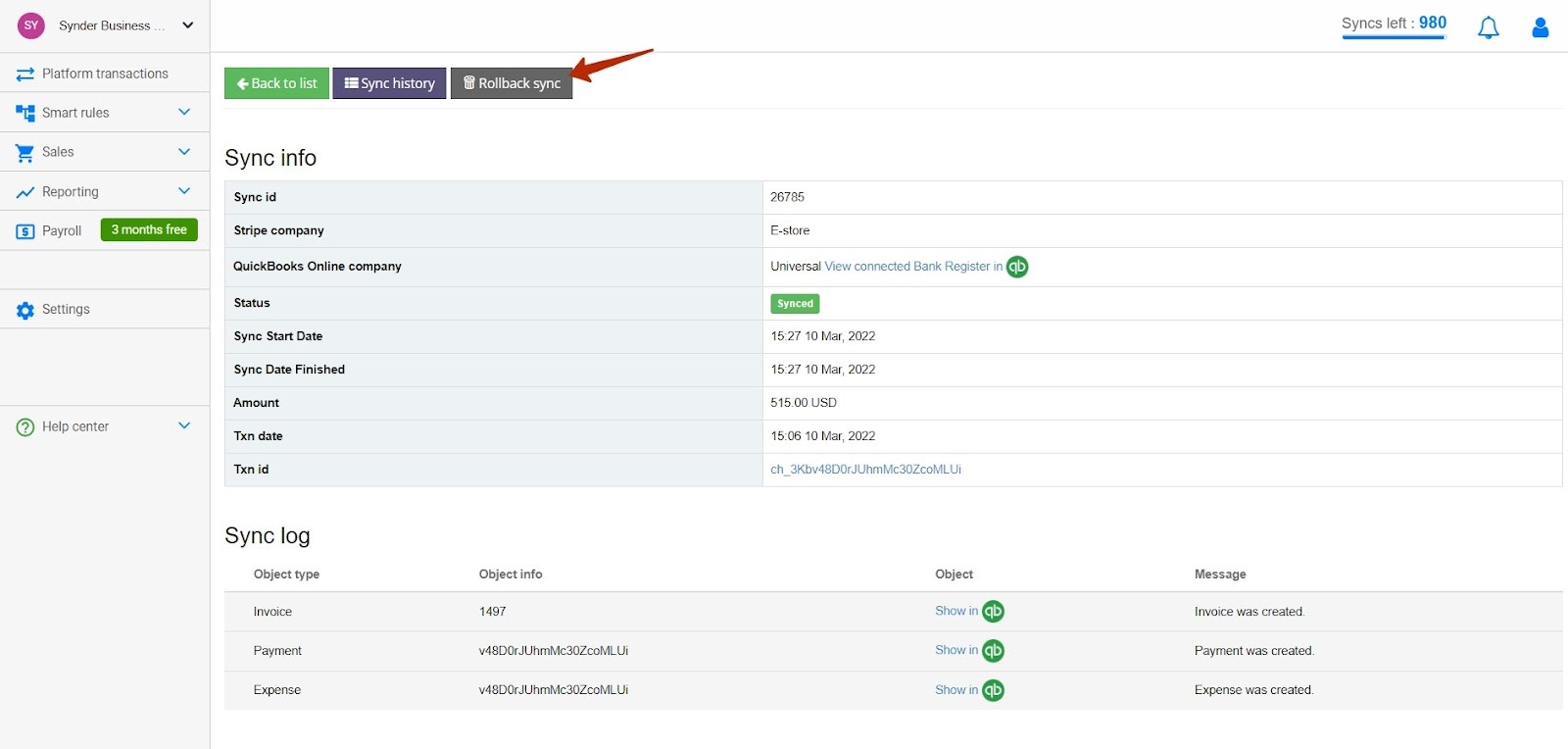Image resolution: width=1568 pixels, height=749 pixels.
Task: Select 'Expense was created.' message
Action: [x=1253, y=690]
